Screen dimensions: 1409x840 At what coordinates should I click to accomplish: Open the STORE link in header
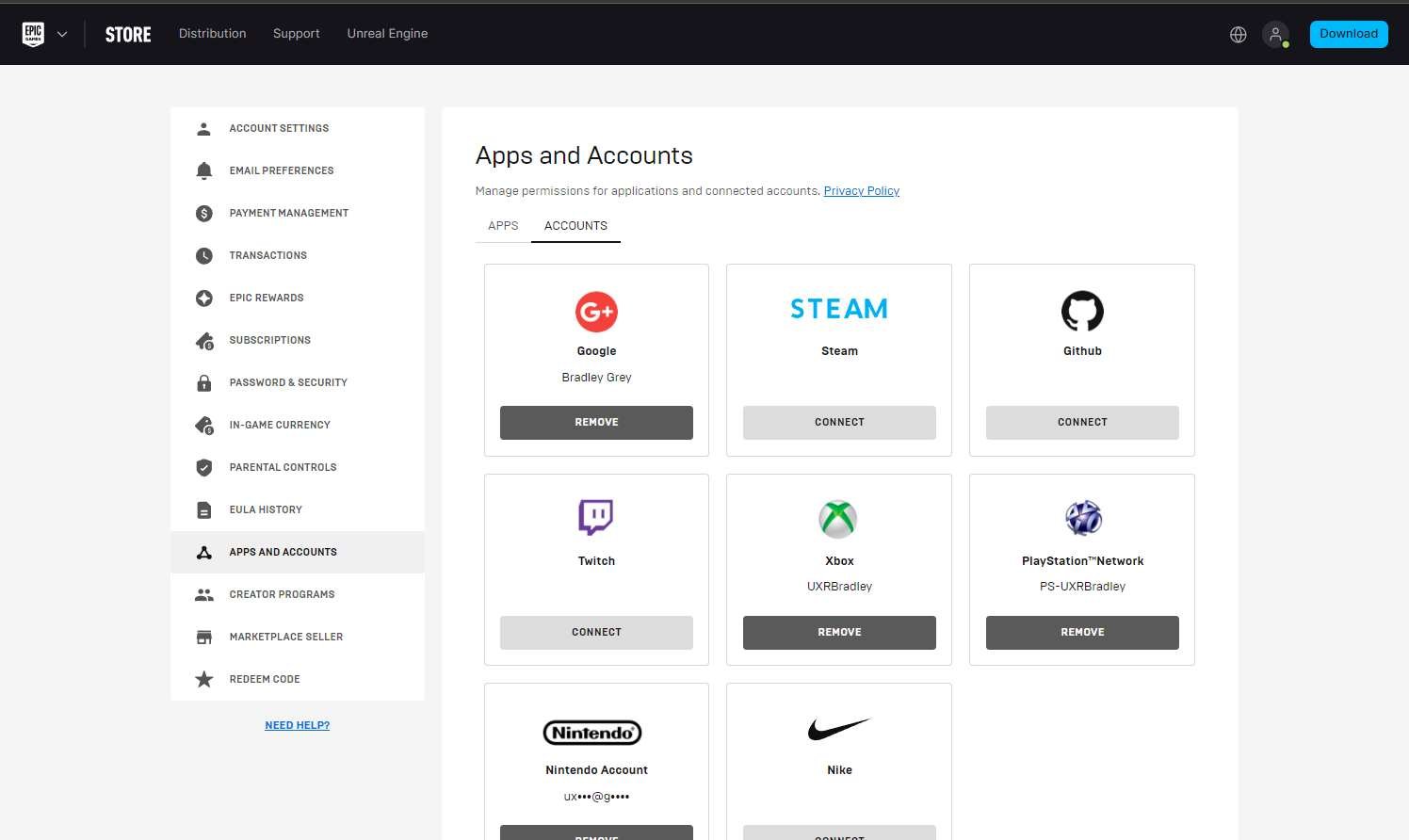[128, 35]
